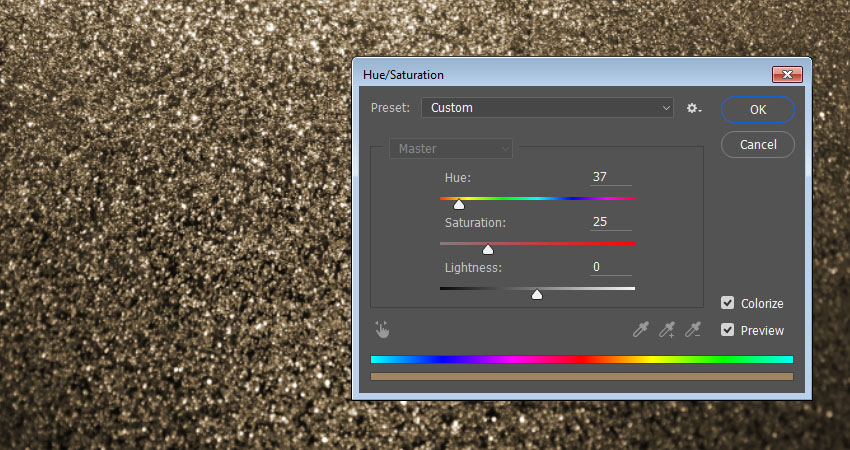Toggle the Preview checkbox

(x=728, y=330)
